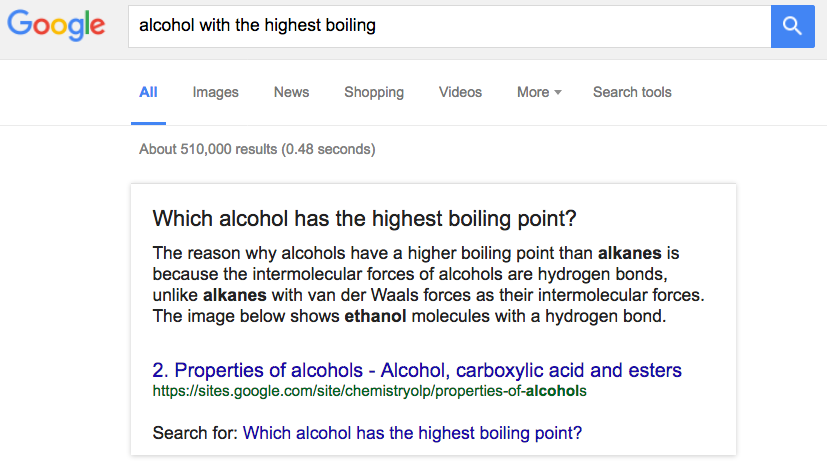The image size is (827, 468).
Task: Open Search tools options
Action: tap(632, 92)
